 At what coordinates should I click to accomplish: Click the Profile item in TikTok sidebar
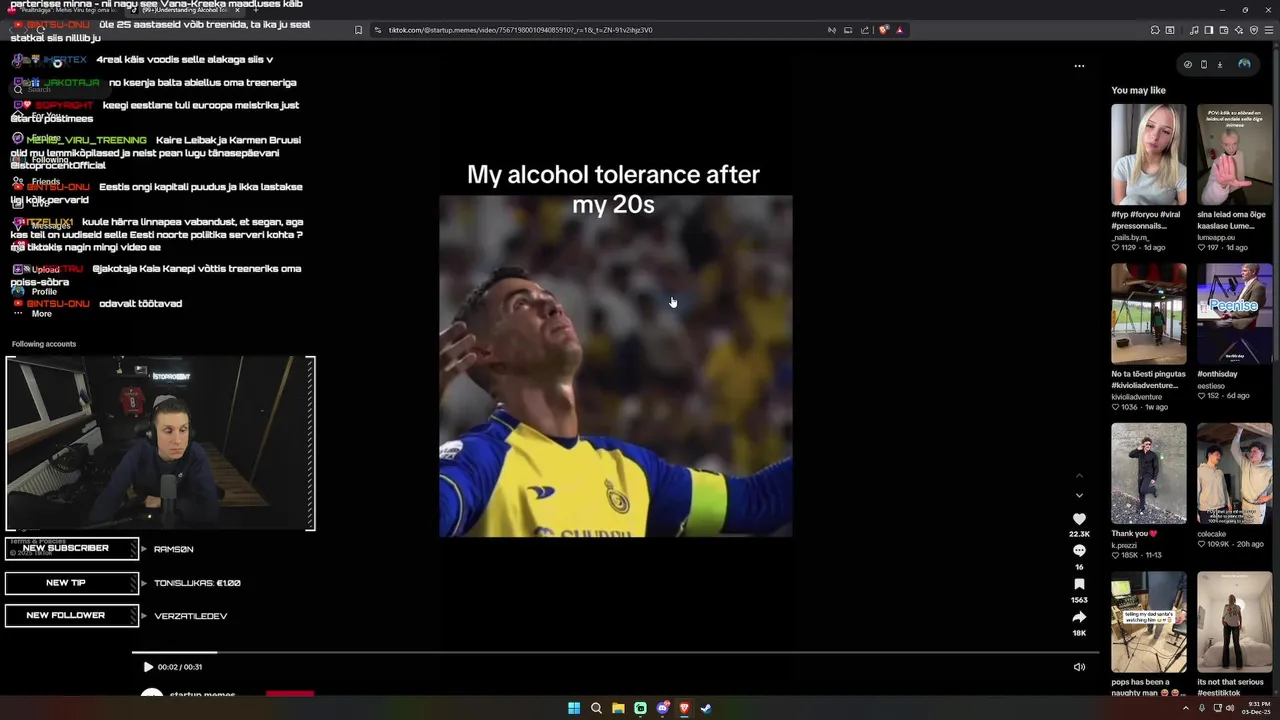[x=44, y=292]
